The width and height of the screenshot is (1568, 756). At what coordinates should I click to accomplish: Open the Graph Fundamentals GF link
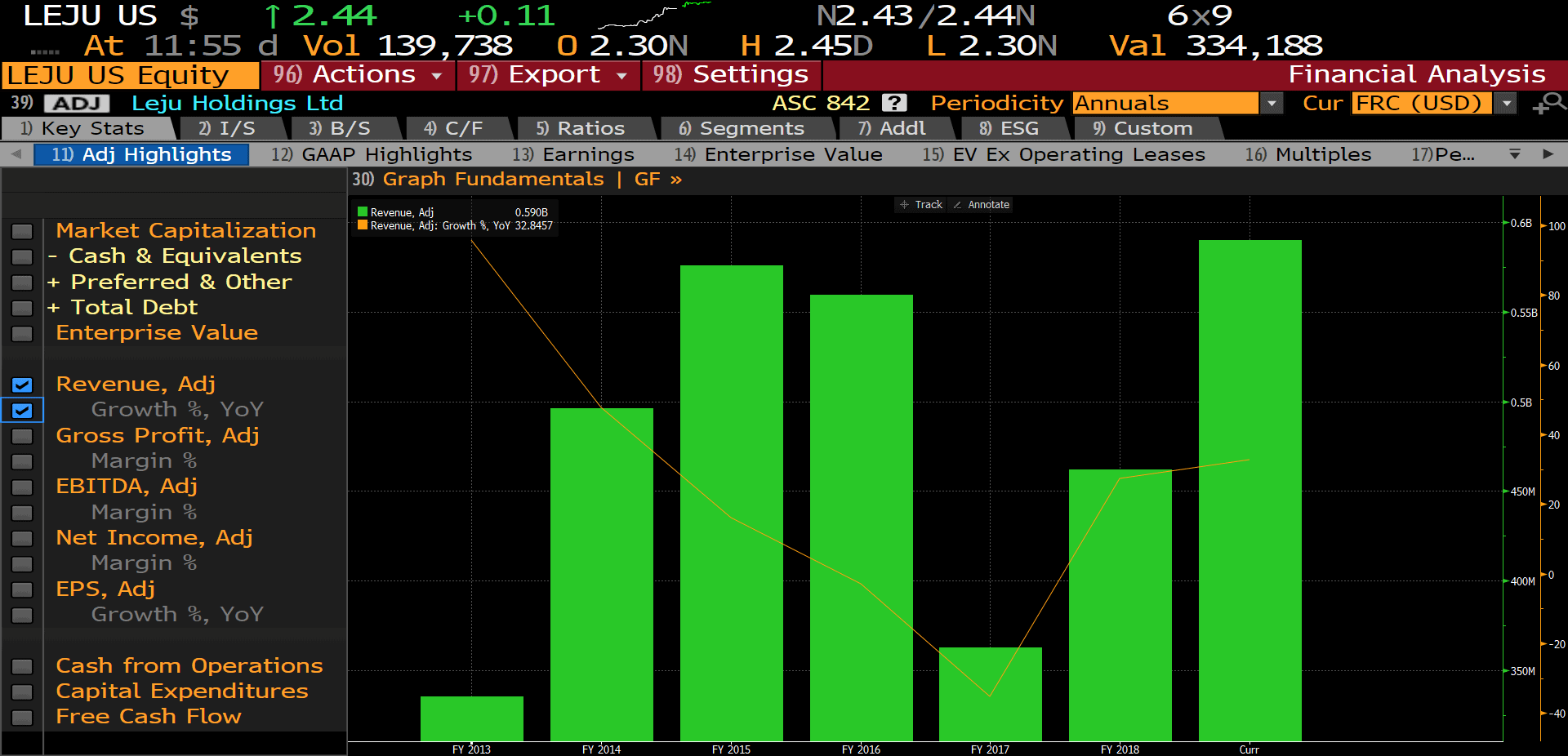click(x=517, y=180)
